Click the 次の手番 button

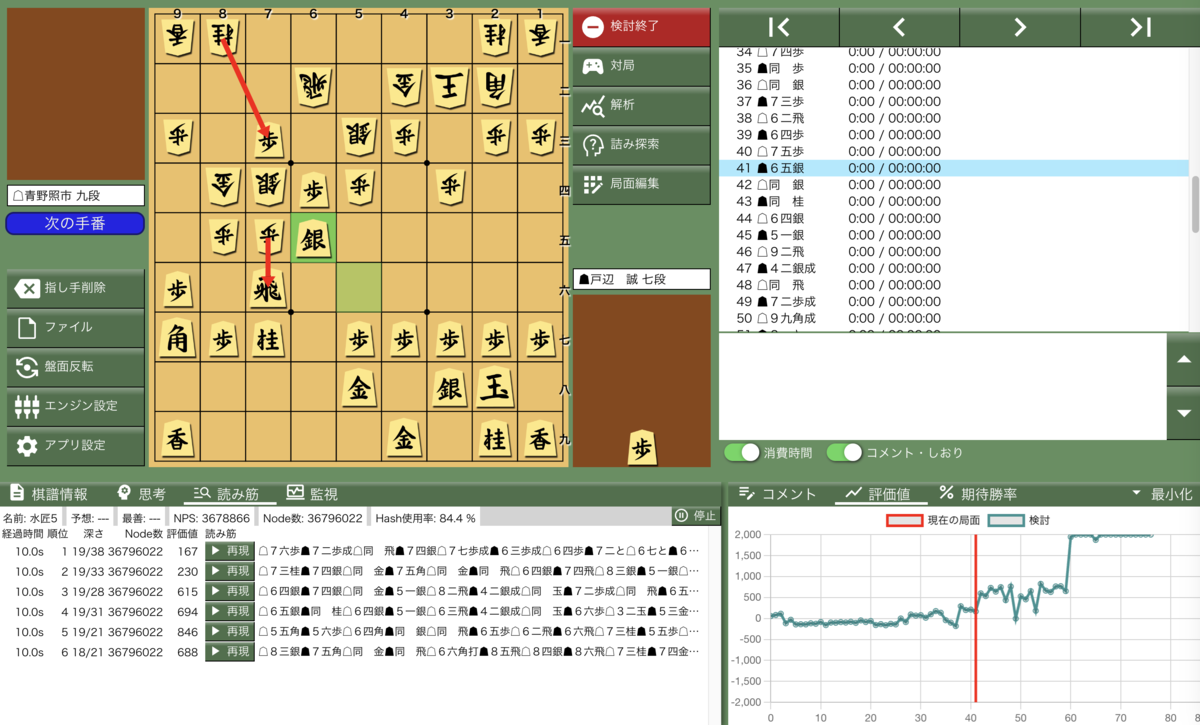click(x=73, y=225)
